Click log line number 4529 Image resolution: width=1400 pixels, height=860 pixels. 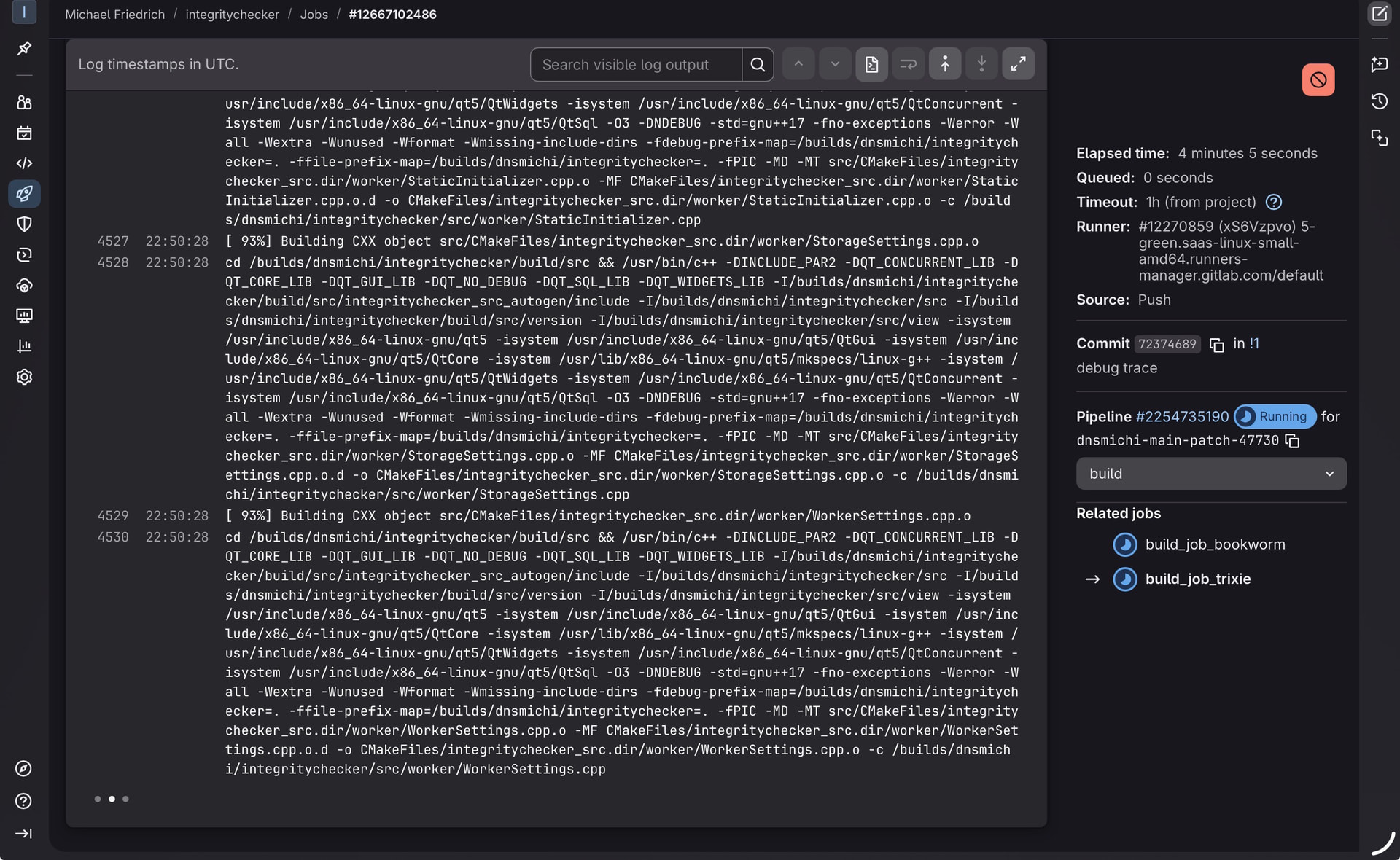point(113,516)
